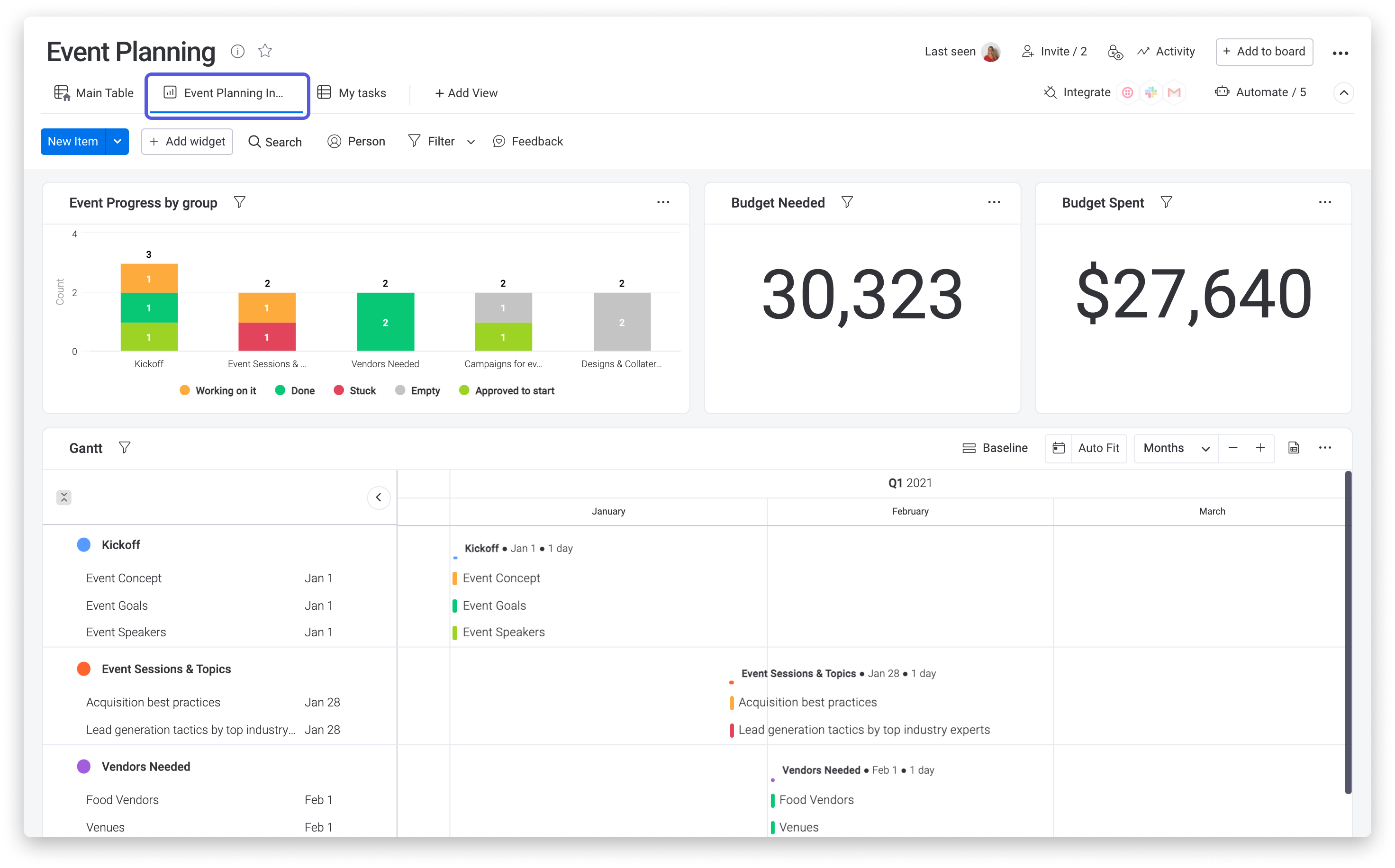The width and height of the screenshot is (1395, 868).
Task: Open the Gantt widget options menu
Action: tap(1324, 448)
